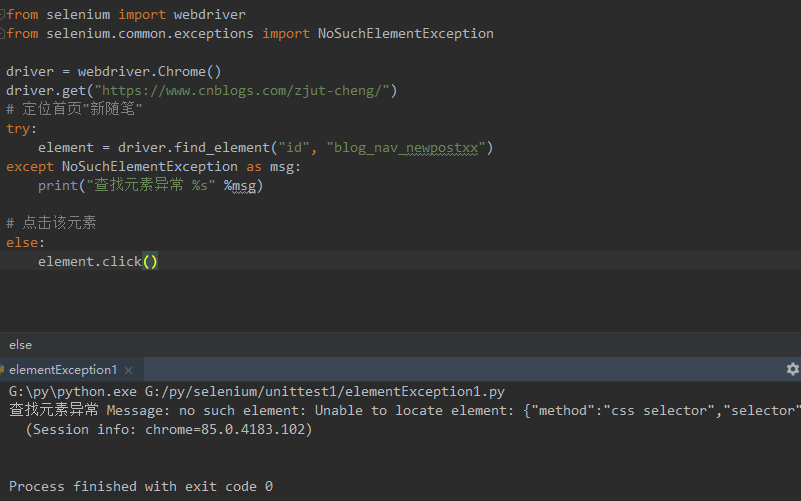This screenshot has width=801, height=501.
Task: Click the underlined msg variable in print
Action: point(244,186)
